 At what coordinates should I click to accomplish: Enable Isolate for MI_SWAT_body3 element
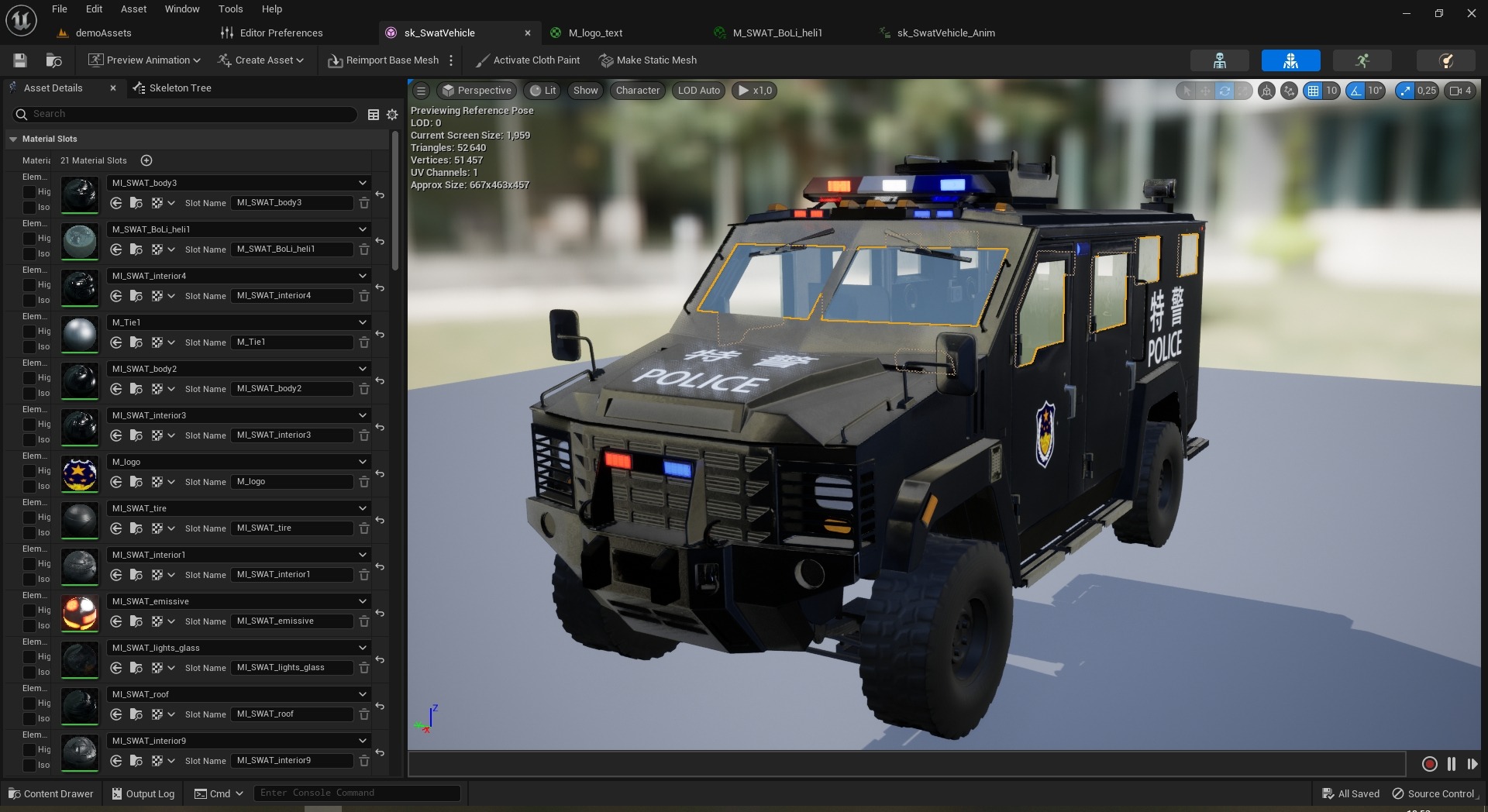point(29,207)
